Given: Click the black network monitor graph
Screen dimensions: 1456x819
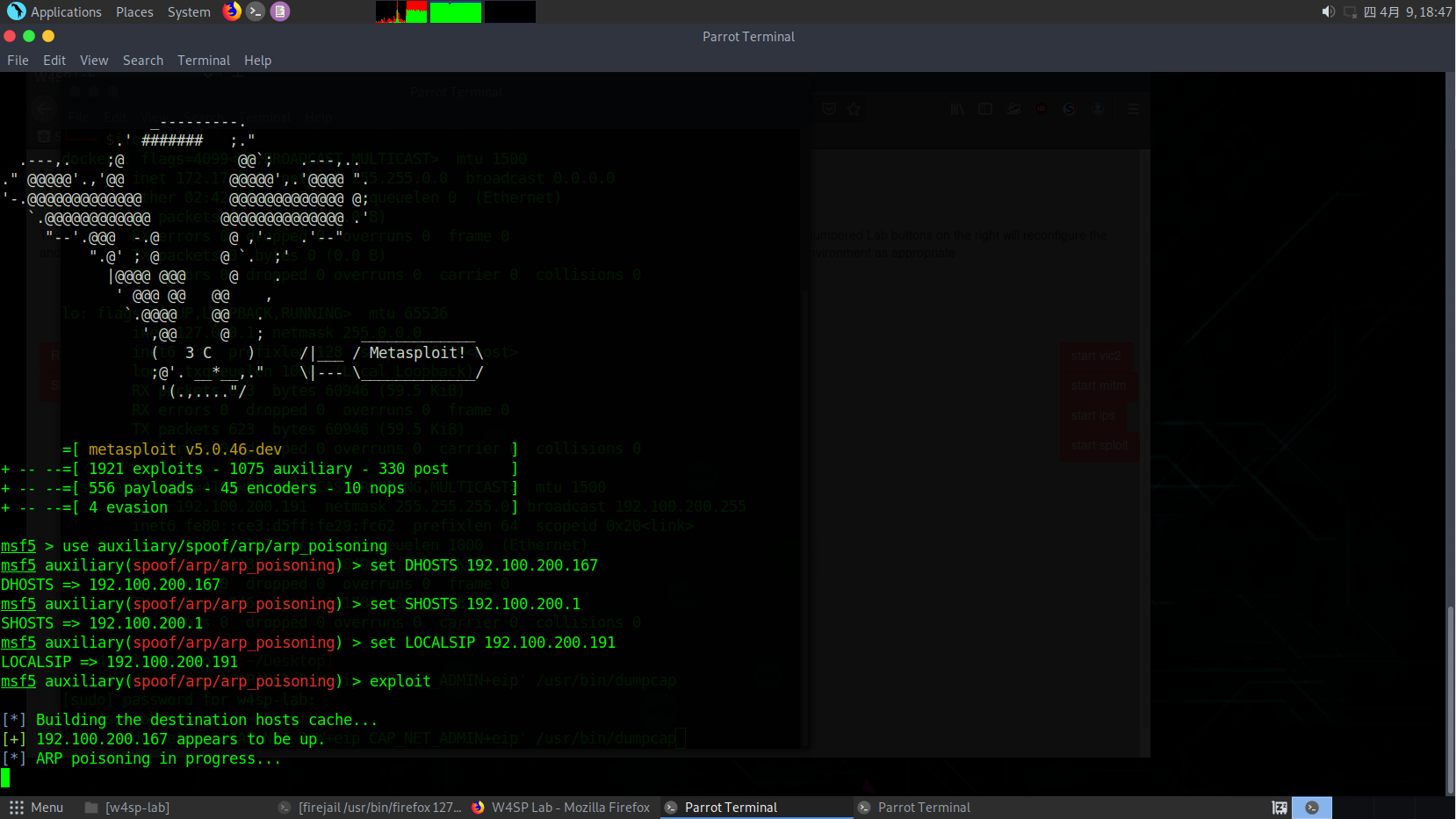Looking at the screenshot, I should [510, 11].
